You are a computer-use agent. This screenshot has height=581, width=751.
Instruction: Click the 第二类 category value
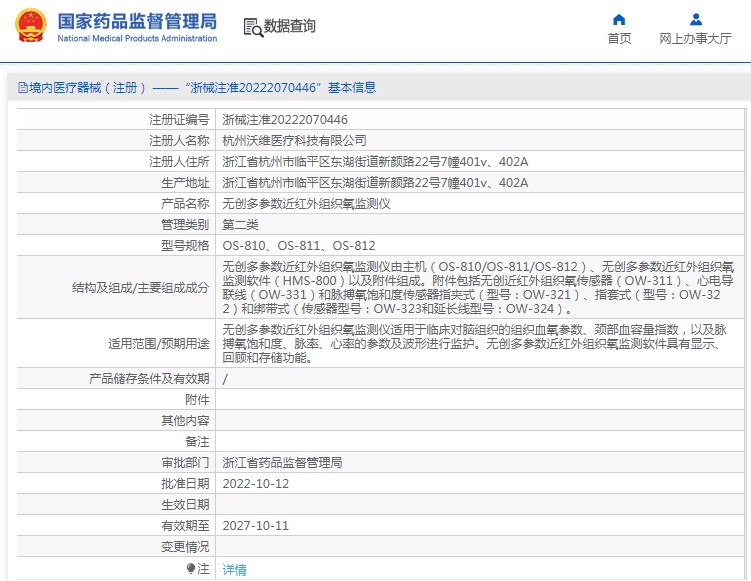click(240, 225)
